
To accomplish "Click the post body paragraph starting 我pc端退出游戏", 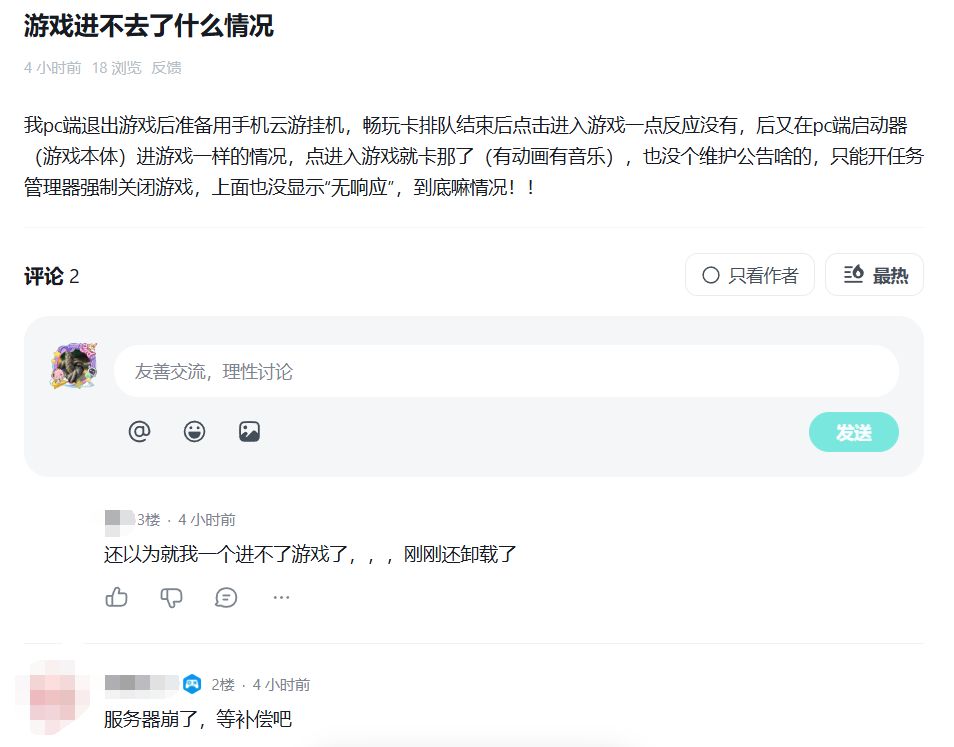I will pos(474,156).
